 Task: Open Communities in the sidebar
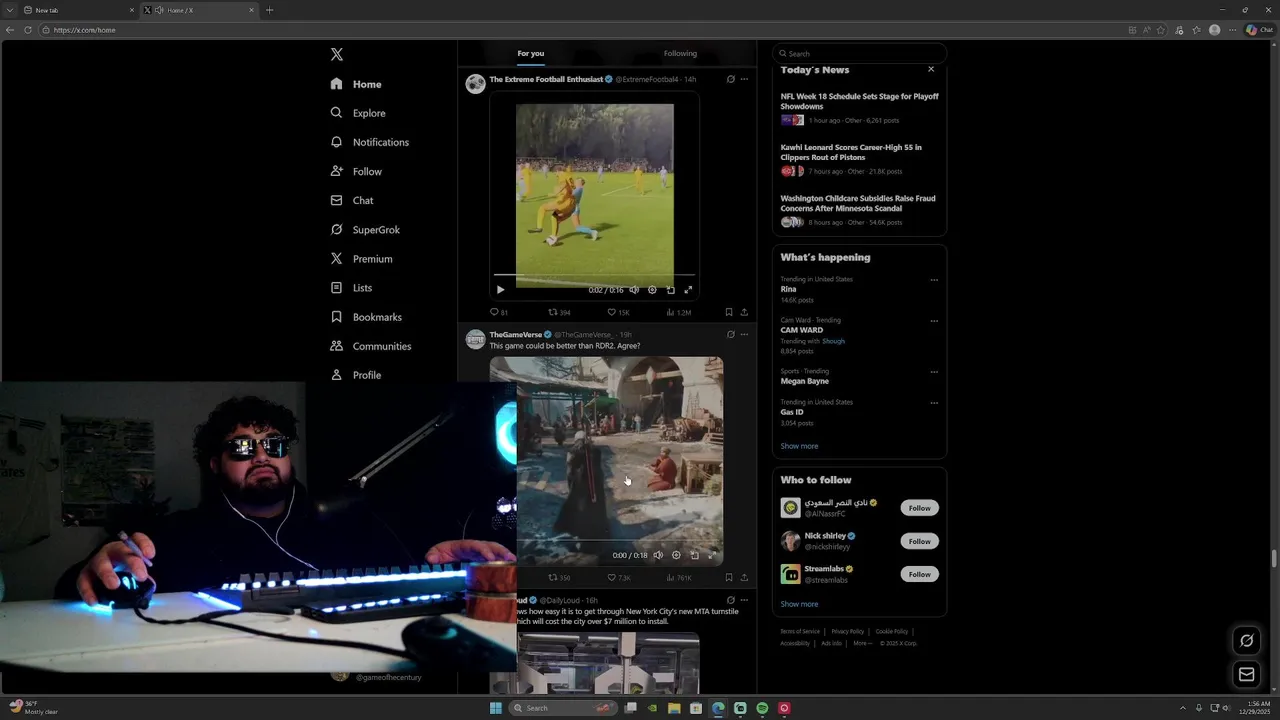pyautogui.click(x=370, y=346)
